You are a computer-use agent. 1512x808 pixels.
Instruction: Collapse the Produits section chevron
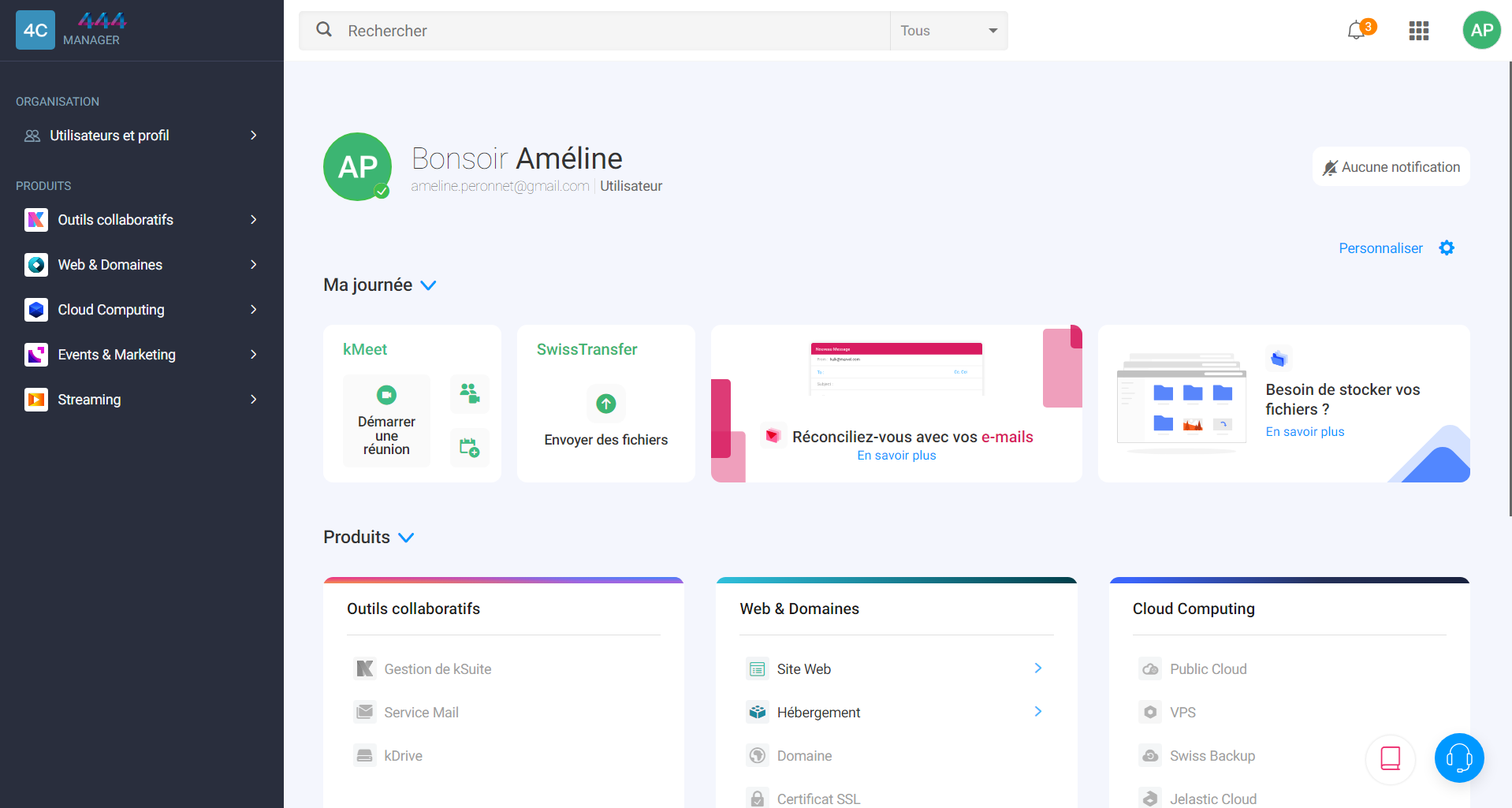(406, 538)
